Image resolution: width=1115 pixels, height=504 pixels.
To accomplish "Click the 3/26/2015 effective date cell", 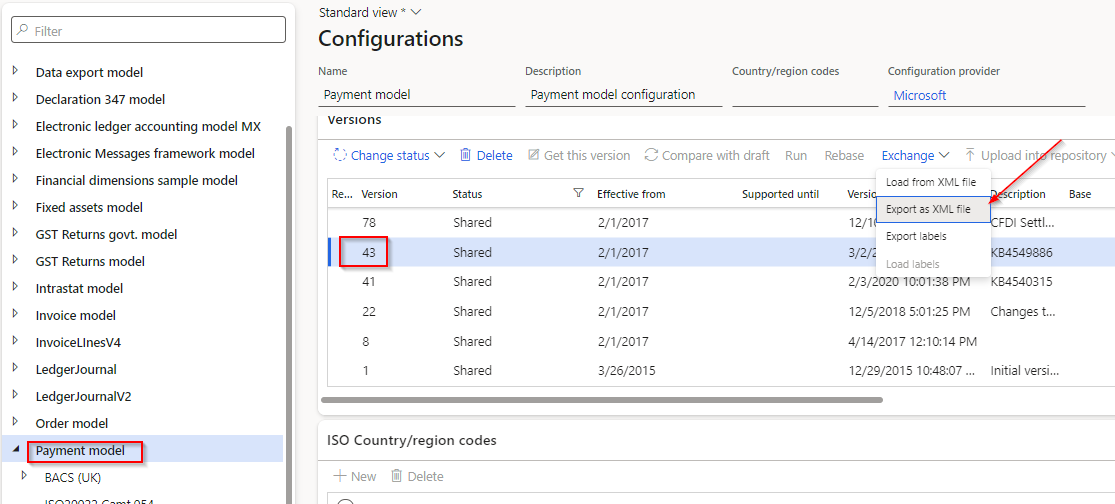I will point(626,370).
